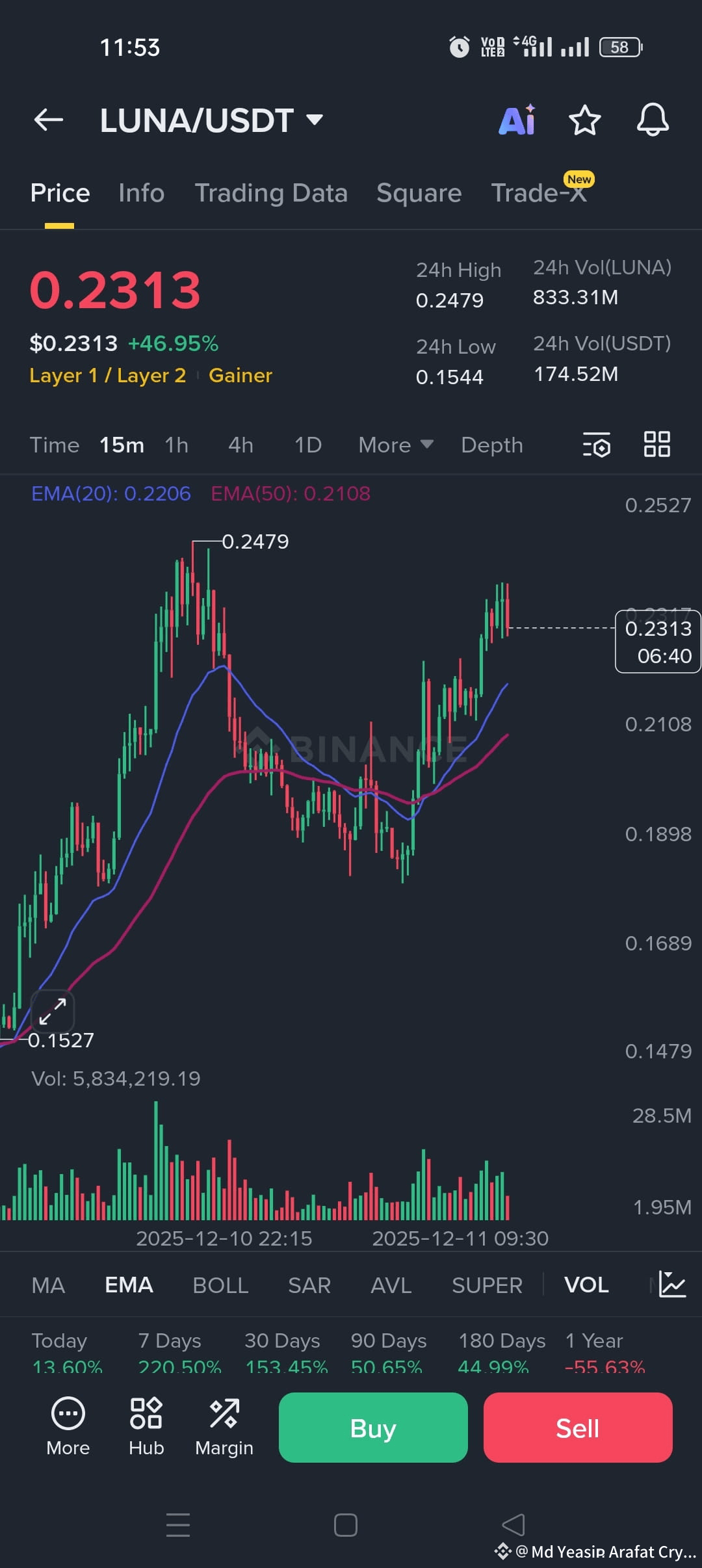
Task: Open Margin trading icon
Action: pos(224,1428)
